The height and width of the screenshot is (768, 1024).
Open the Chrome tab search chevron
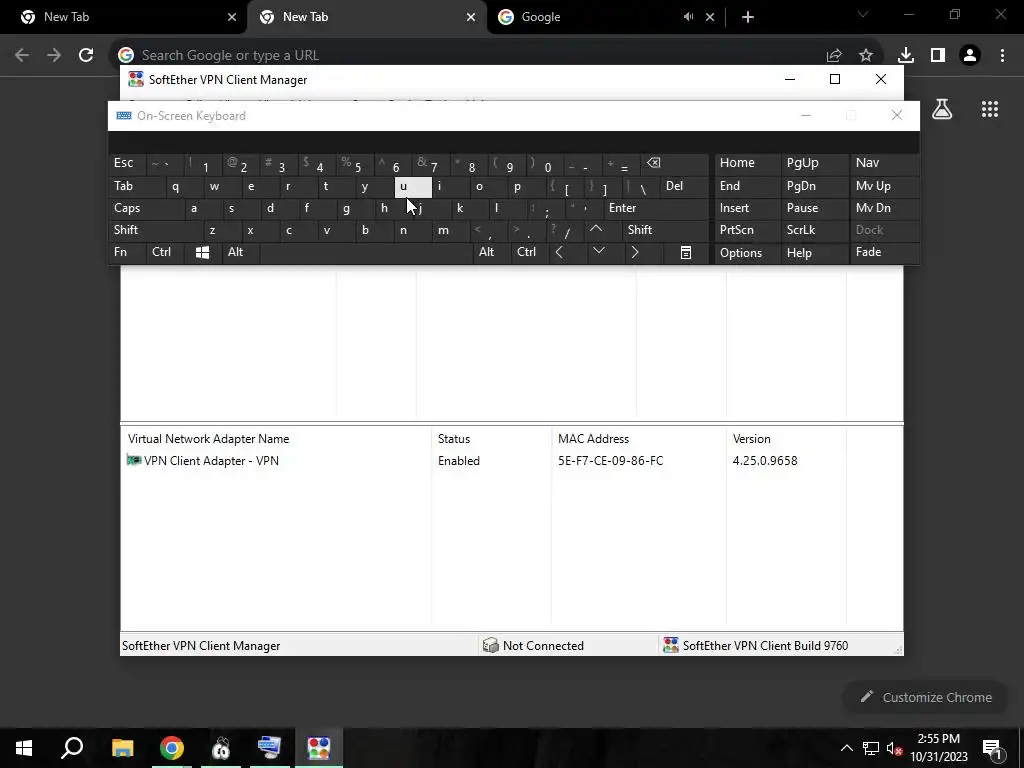point(863,14)
